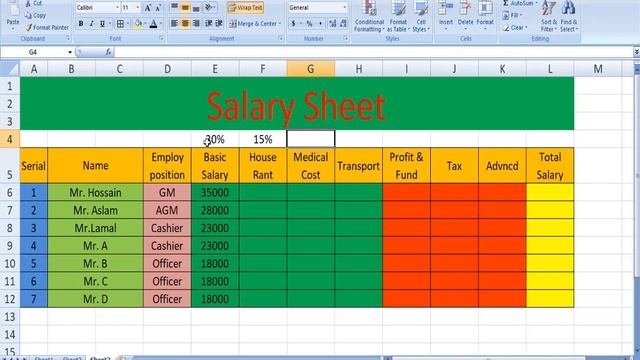The width and height of the screenshot is (640, 360).
Task: Open the Calibri font name dropdown
Action: coord(118,8)
